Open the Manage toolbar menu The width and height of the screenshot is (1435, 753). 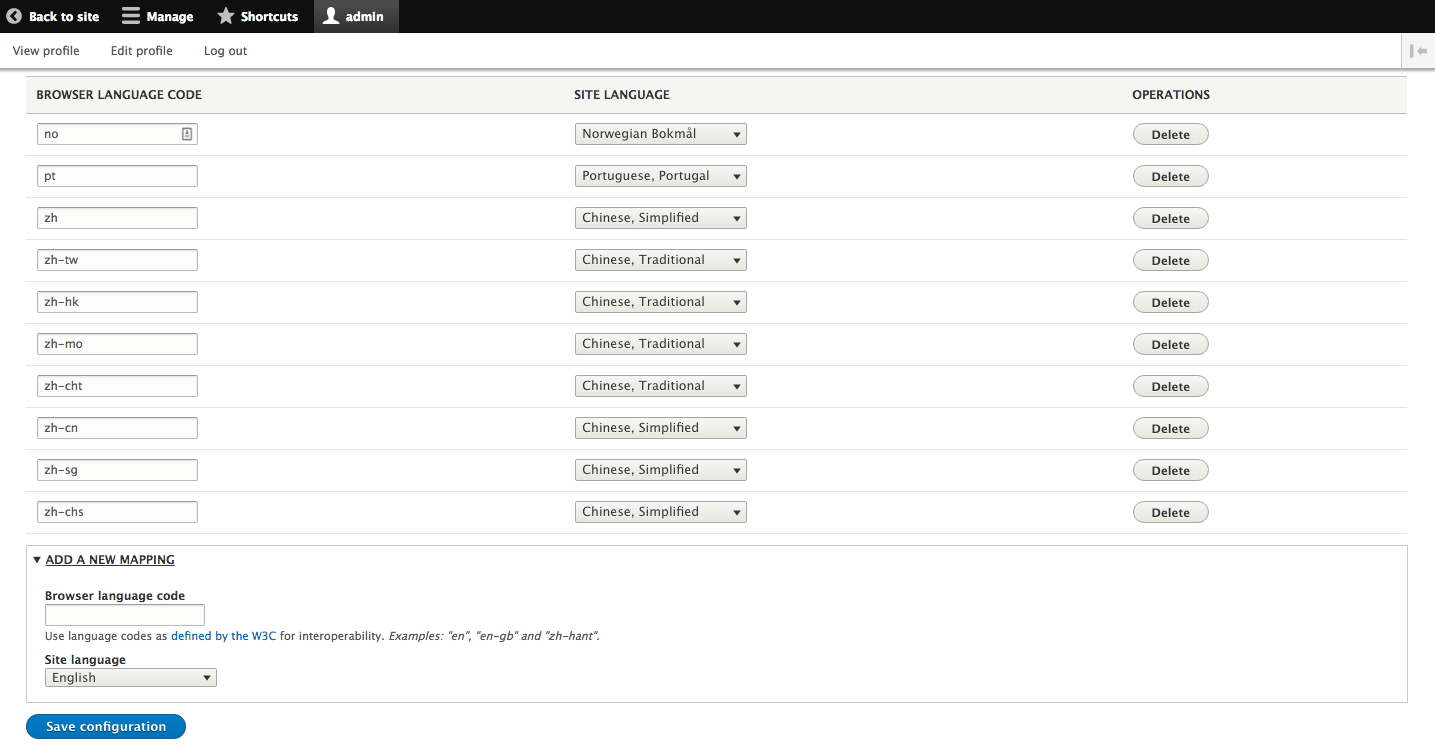tap(158, 16)
